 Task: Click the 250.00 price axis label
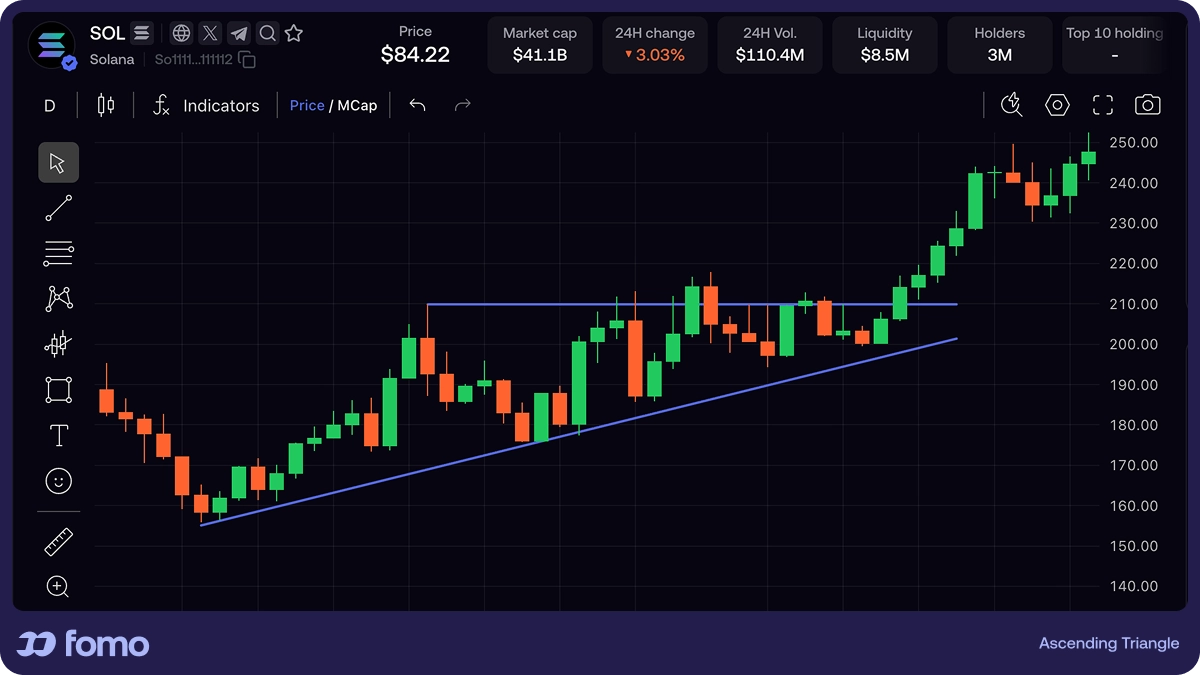click(x=1134, y=143)
